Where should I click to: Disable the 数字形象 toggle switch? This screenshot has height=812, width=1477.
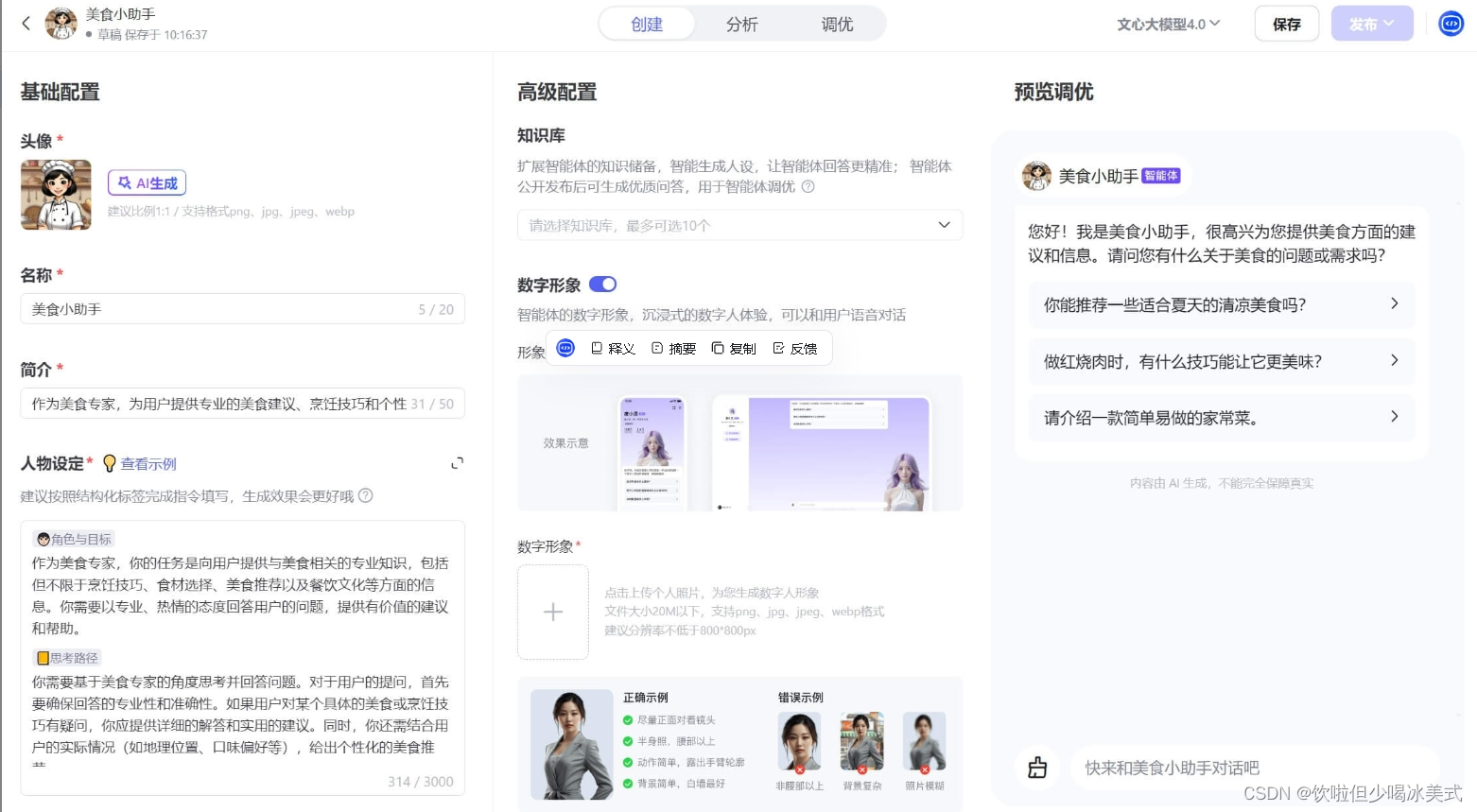(602, 284)
